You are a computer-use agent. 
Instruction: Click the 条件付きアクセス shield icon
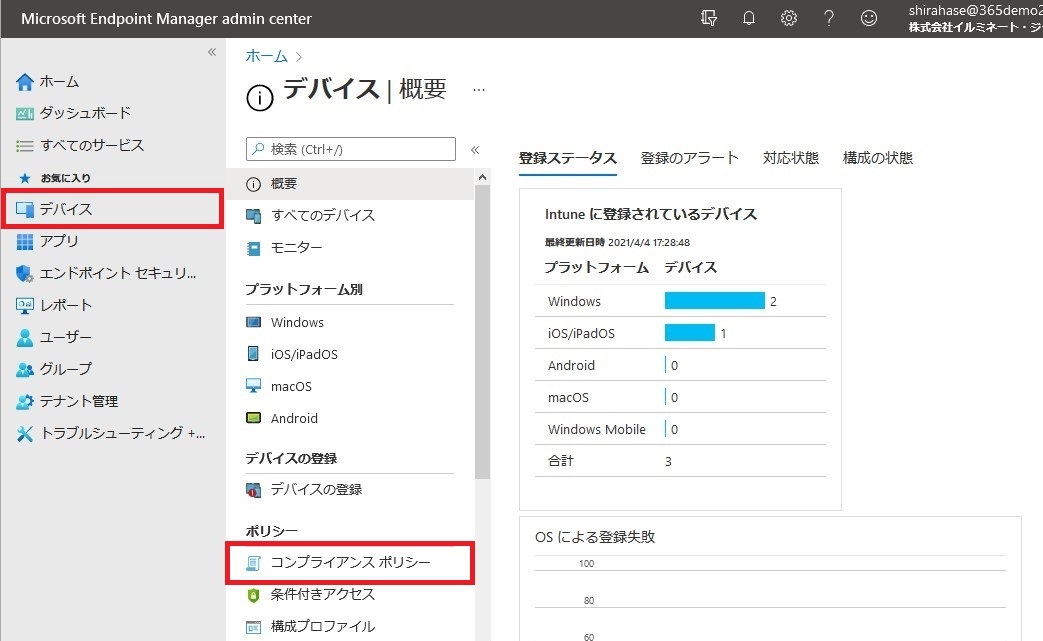pyautogui.click(x=253, y=595)
